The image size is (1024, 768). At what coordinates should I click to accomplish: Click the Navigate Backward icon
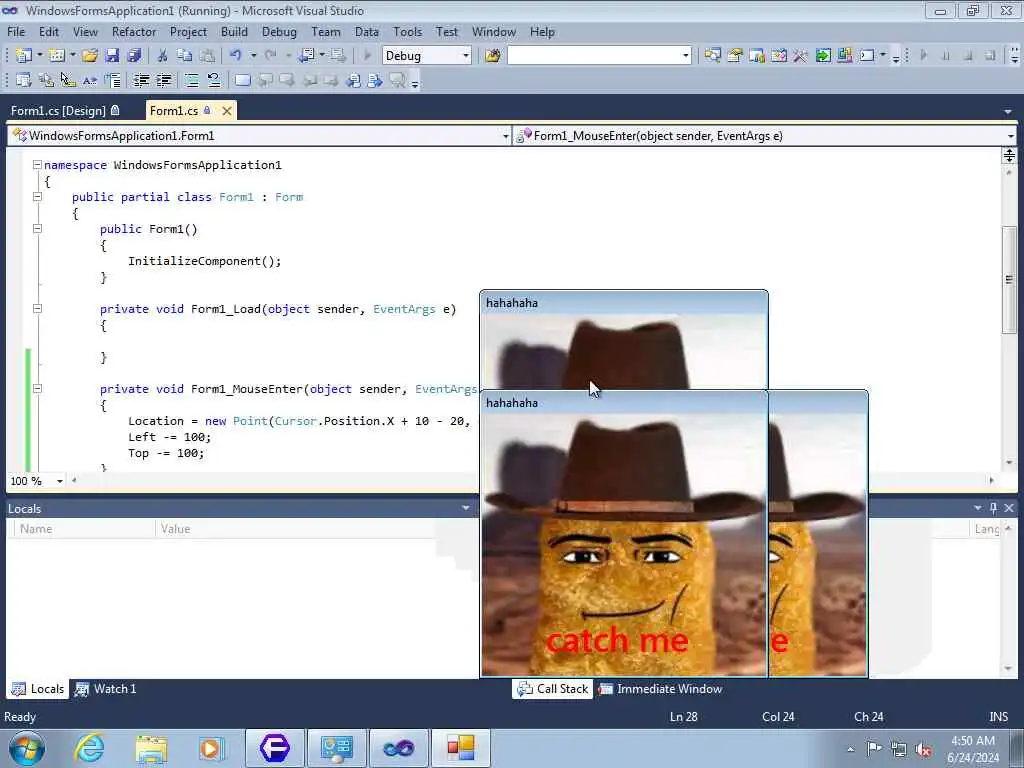pyautogui.click(x=306, y=56)
